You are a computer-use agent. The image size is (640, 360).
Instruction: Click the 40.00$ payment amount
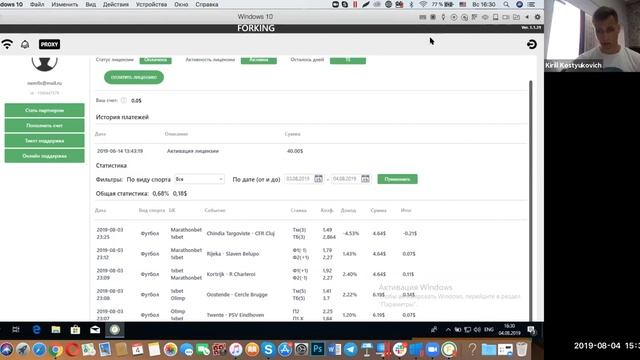click(x=295, y=151)
